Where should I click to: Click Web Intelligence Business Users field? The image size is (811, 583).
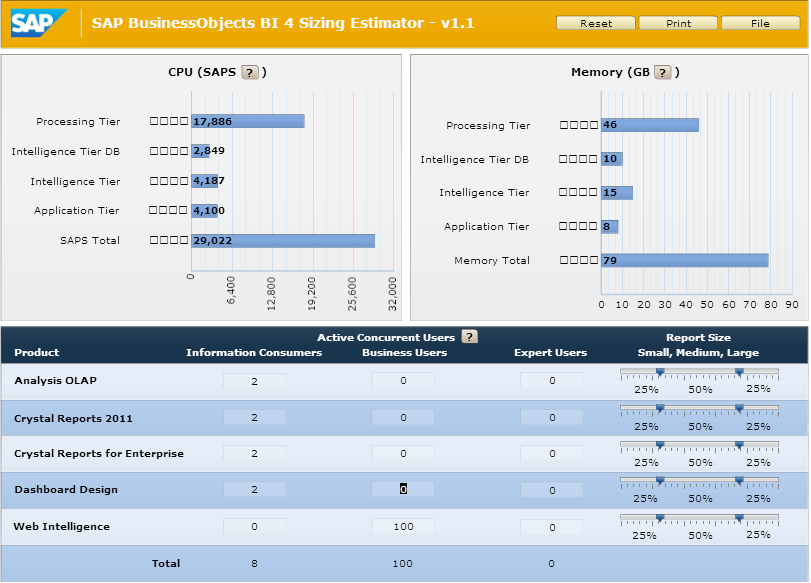403,526
